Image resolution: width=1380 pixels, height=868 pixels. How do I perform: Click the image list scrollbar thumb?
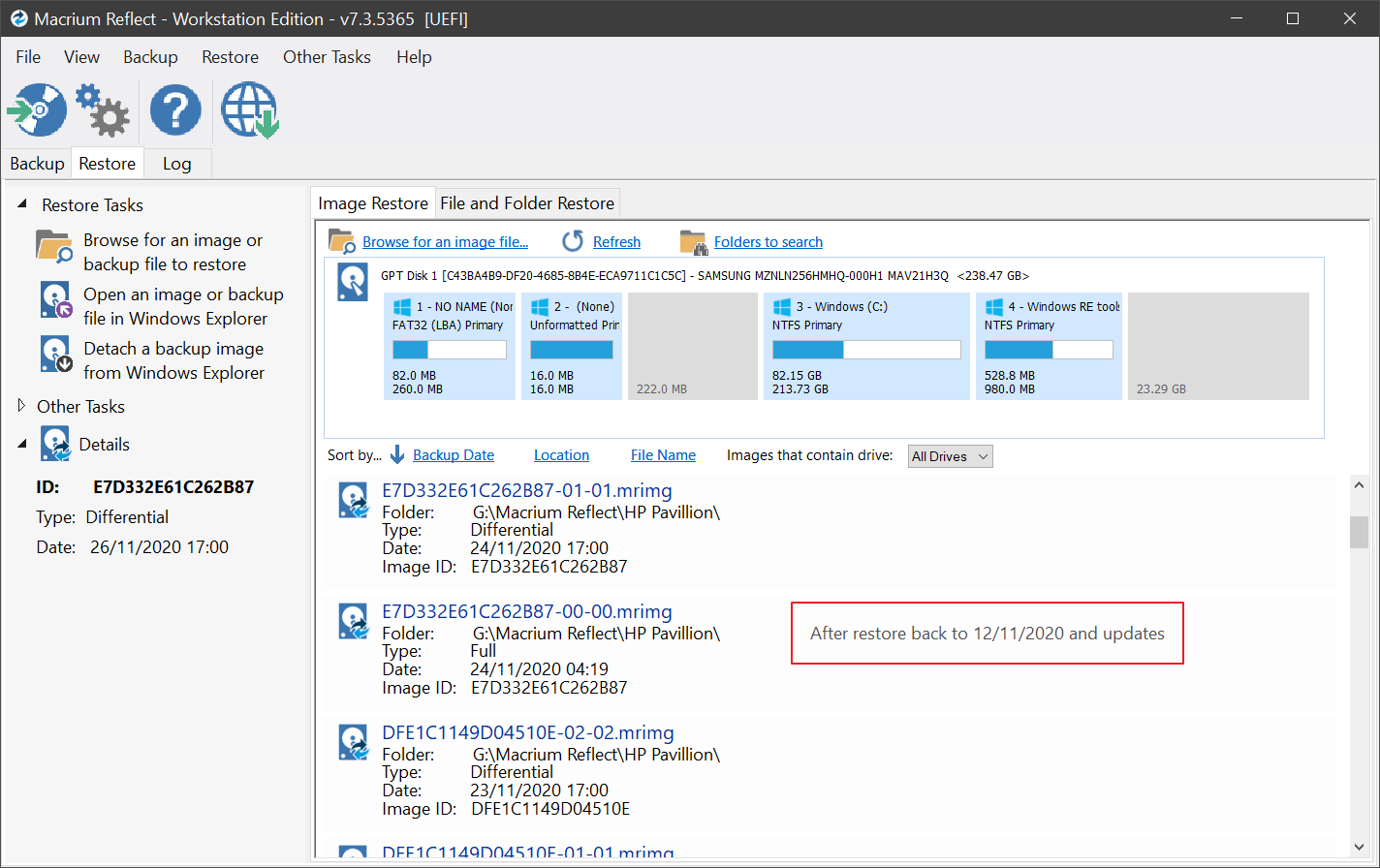pos(1360,531)
